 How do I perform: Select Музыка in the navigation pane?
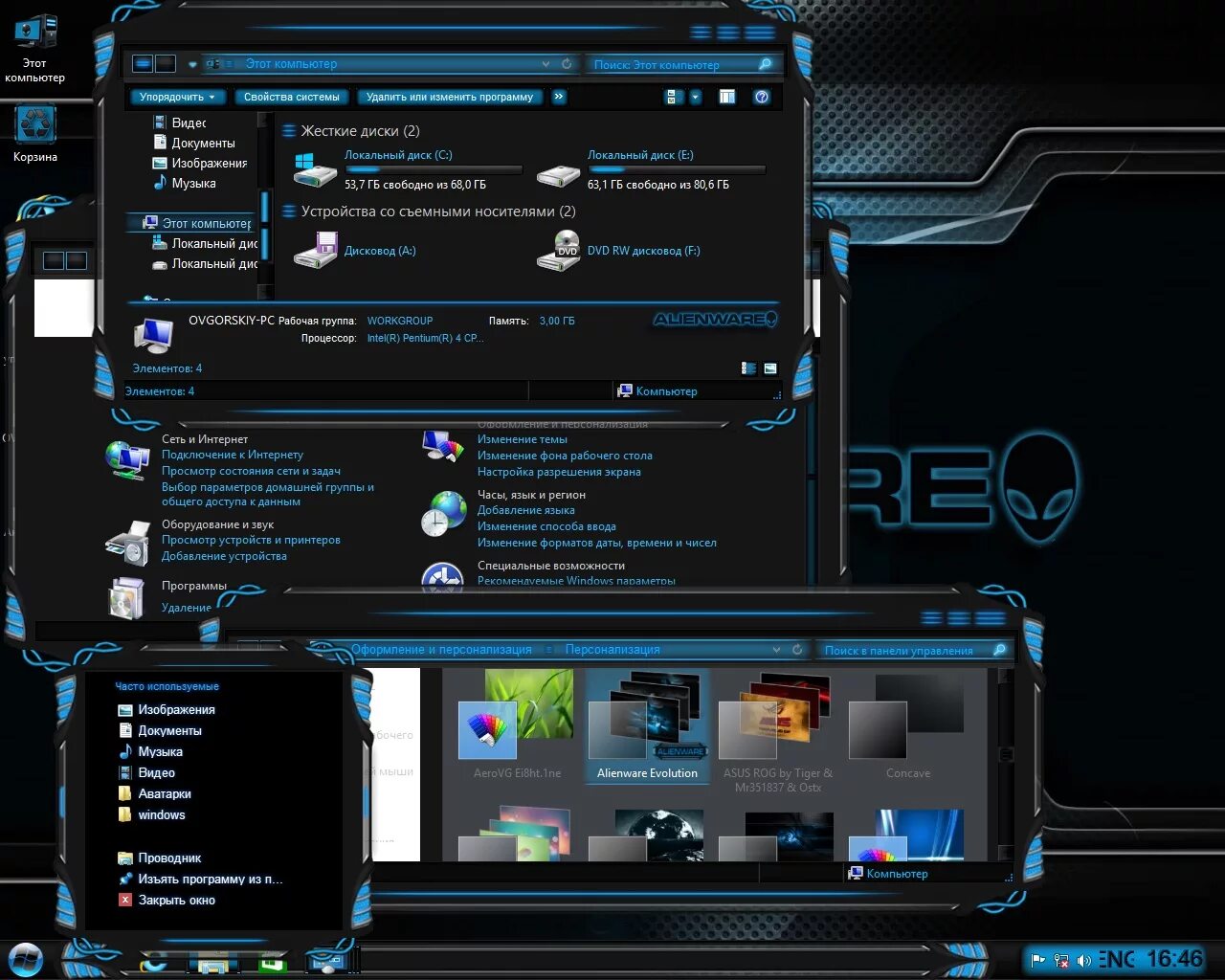tap(185, 183)
